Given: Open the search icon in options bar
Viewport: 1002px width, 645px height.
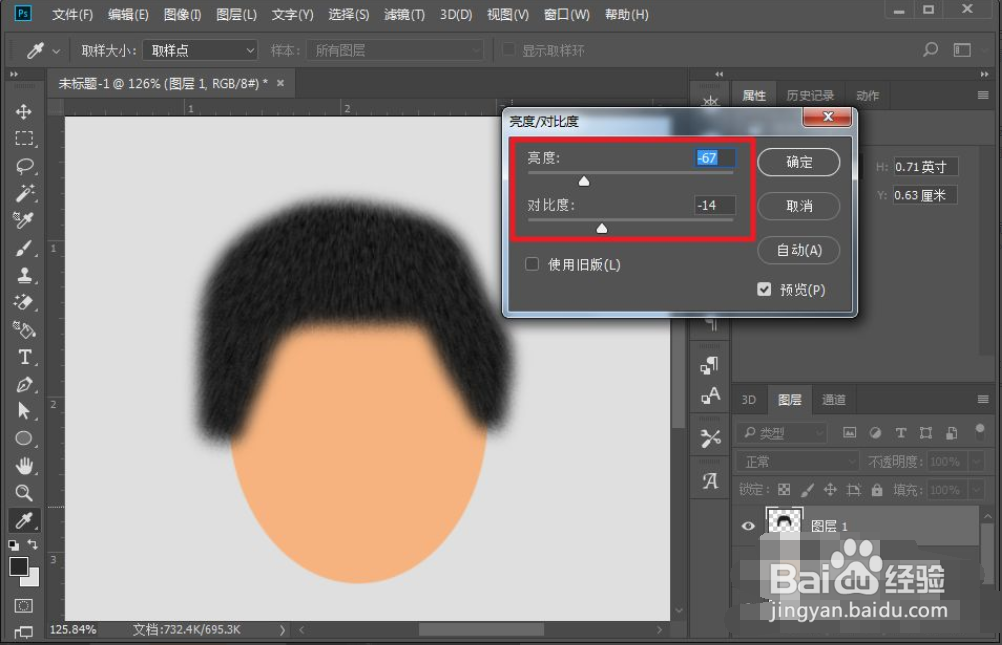Looking at the screenshot, I should tap(930, 50).
